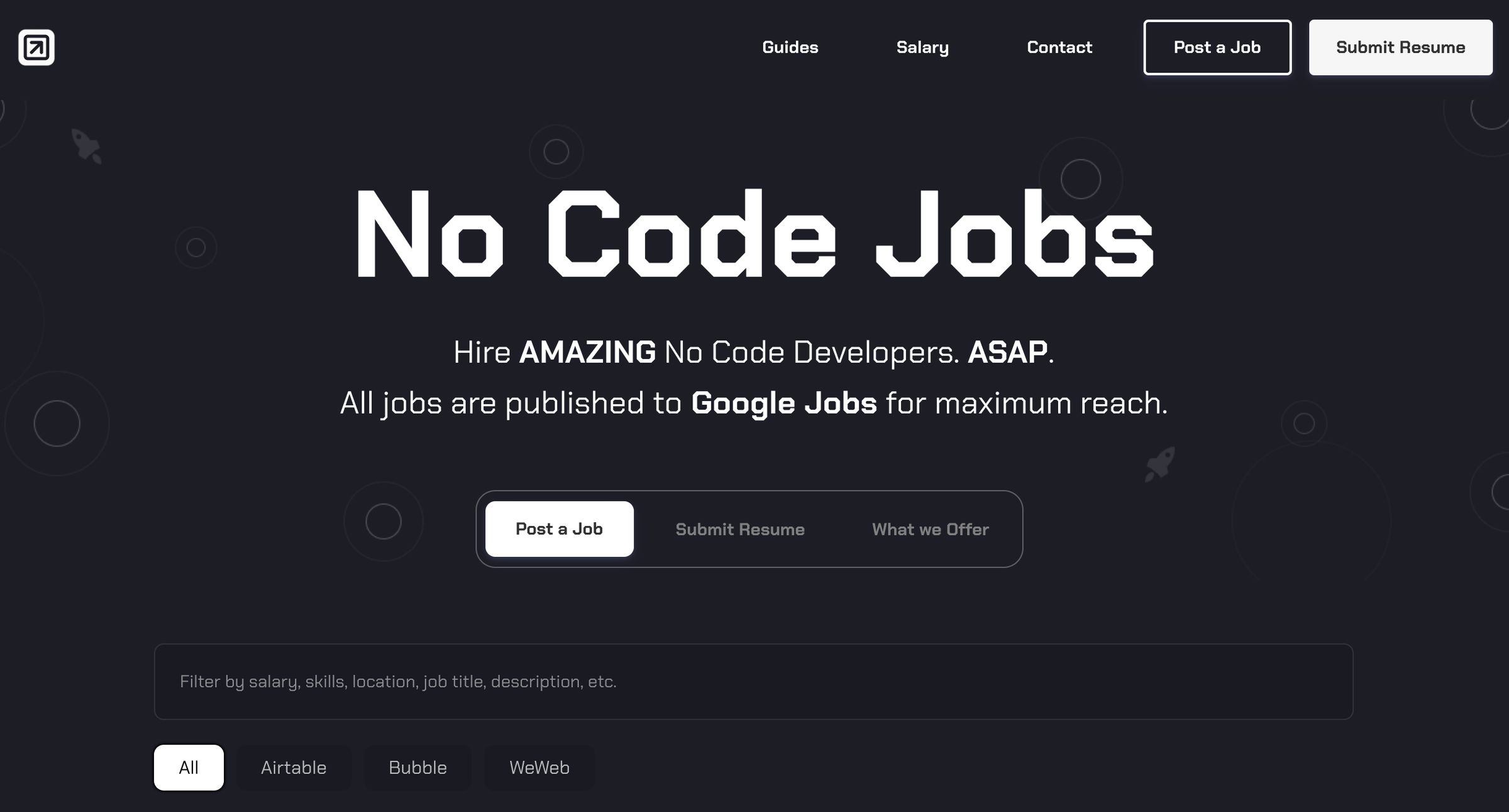Image resolution: width=1509 pixels, height=812 pixels.
Task: Focus the filter by salary, skills search field
Action: (753, 681)
